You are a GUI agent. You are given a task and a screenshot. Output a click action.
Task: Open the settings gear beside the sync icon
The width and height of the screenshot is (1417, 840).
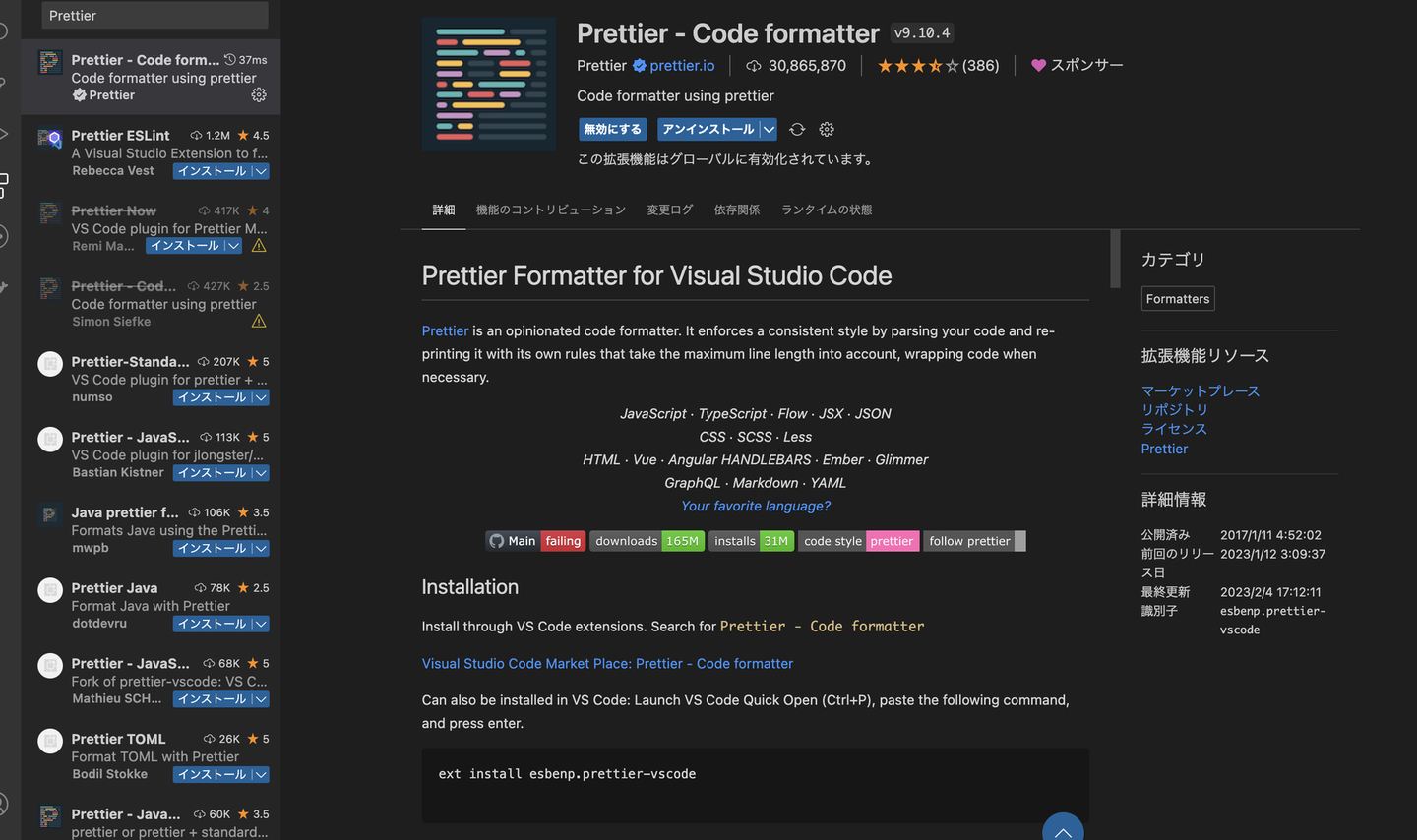pyautogui.click(x=827, y=129)
